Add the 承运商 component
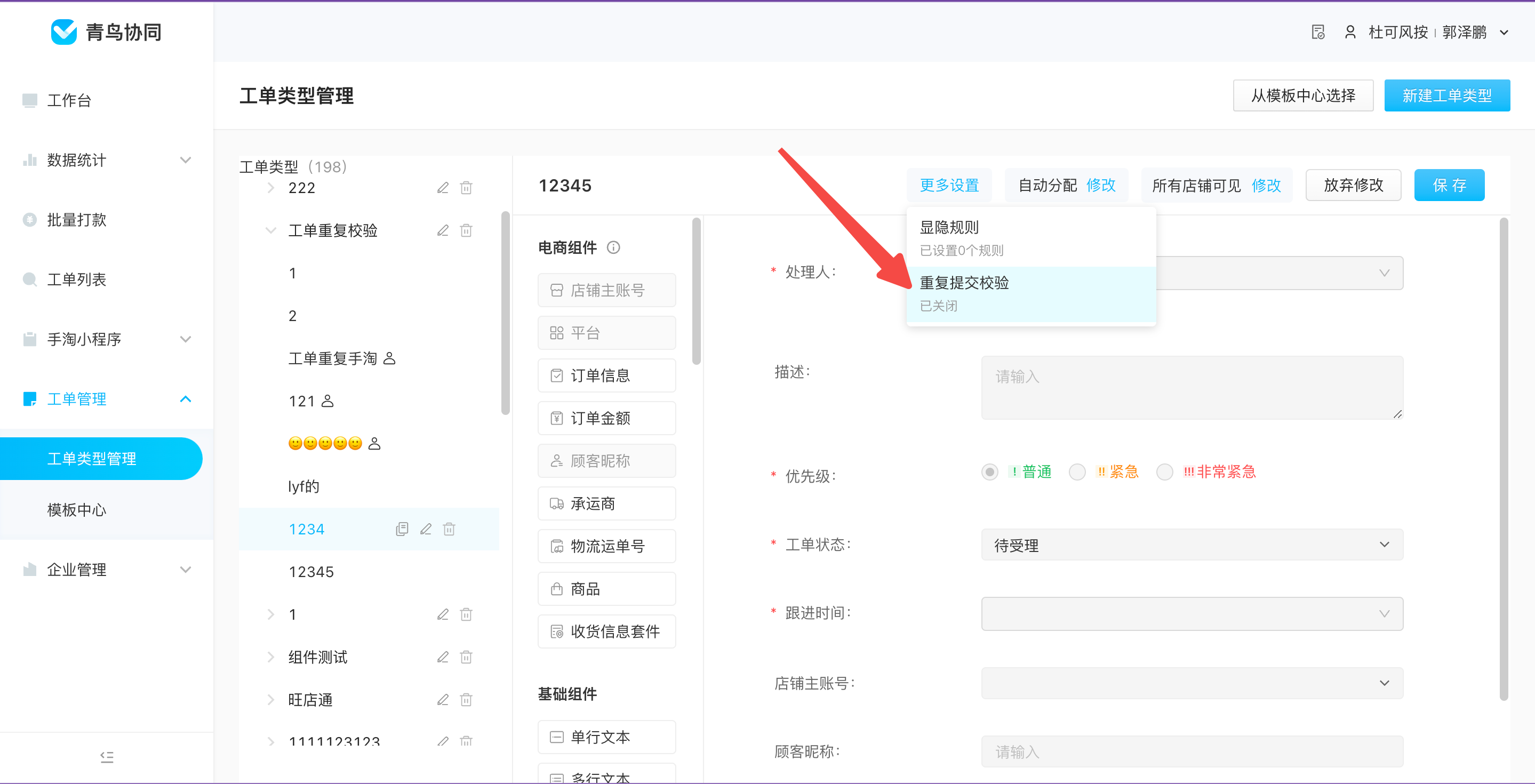The image size is (1535, 784). 606,503
